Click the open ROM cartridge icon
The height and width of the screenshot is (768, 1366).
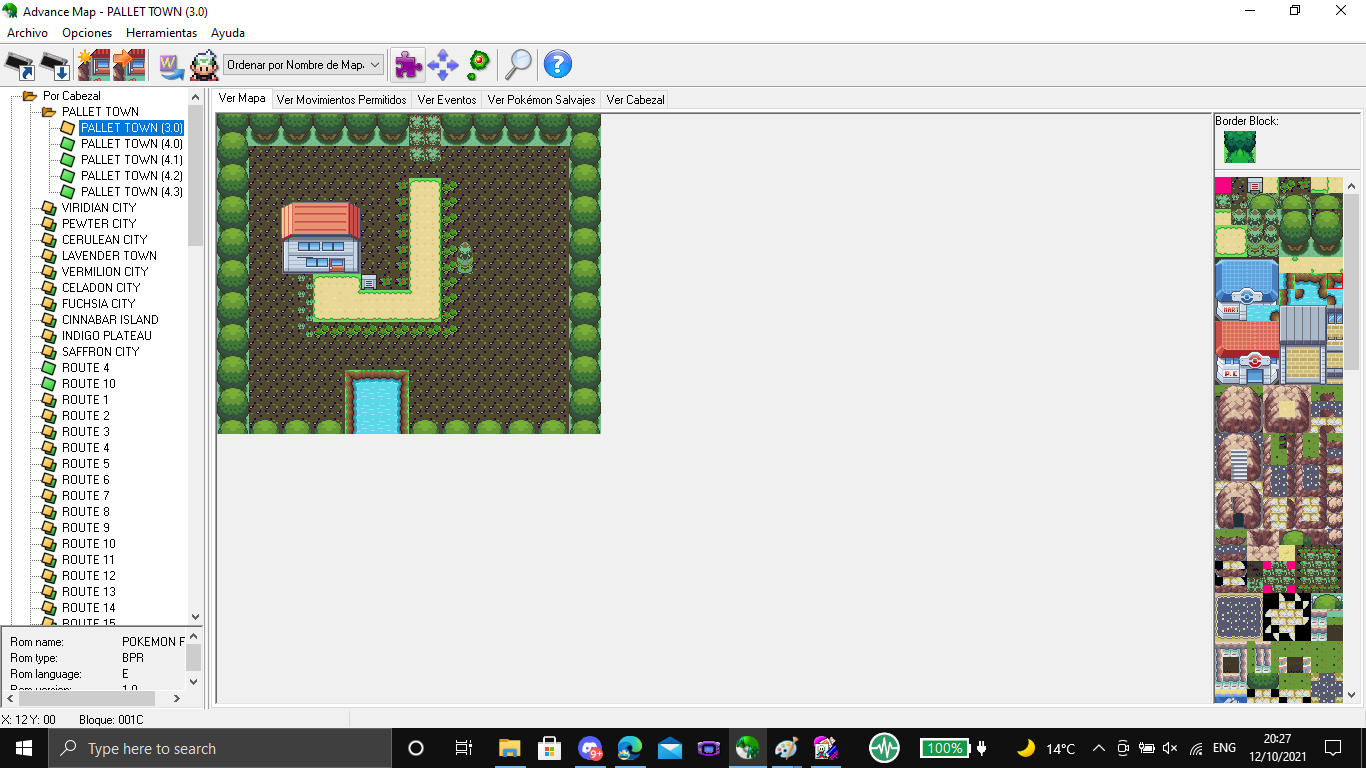20,65
